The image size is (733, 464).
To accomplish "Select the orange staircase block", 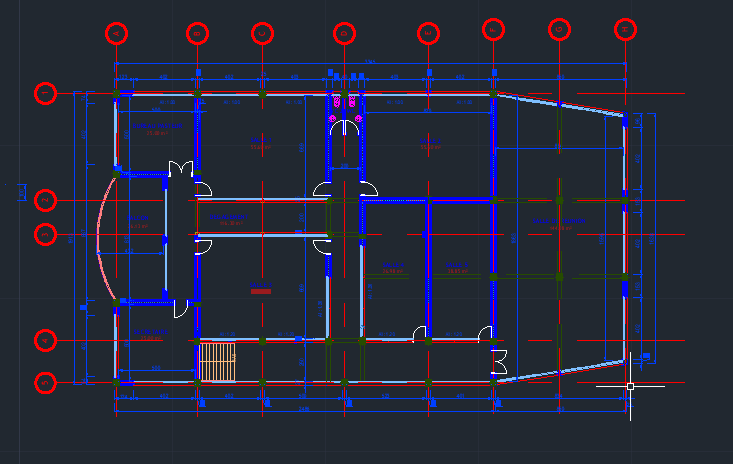I will pos(217,362).
